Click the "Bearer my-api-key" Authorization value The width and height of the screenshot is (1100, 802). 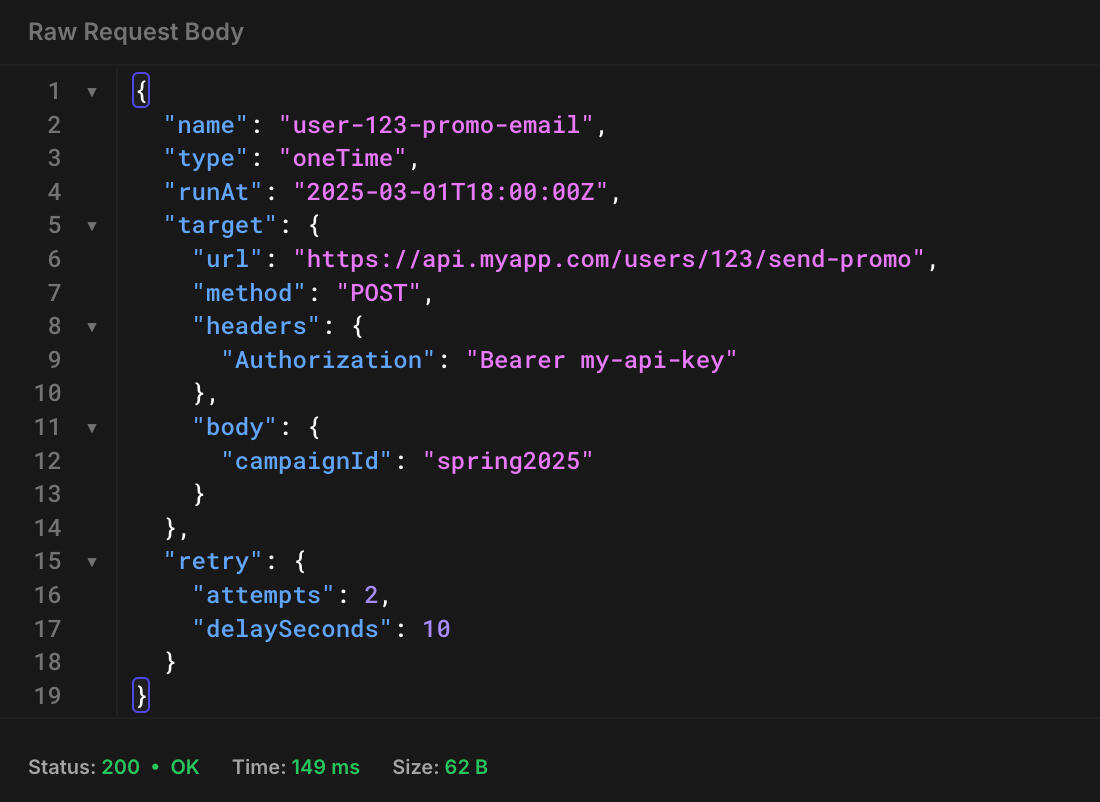pos(602,360)
